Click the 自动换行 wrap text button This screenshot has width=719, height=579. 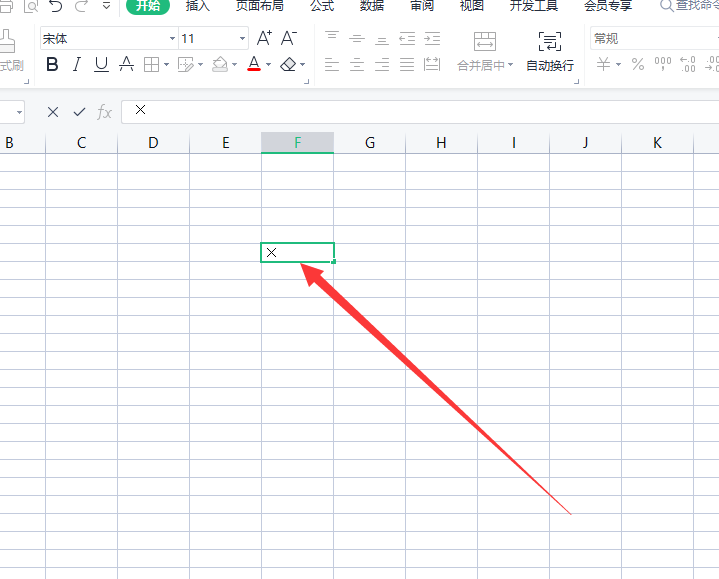(x=549, y=51)
